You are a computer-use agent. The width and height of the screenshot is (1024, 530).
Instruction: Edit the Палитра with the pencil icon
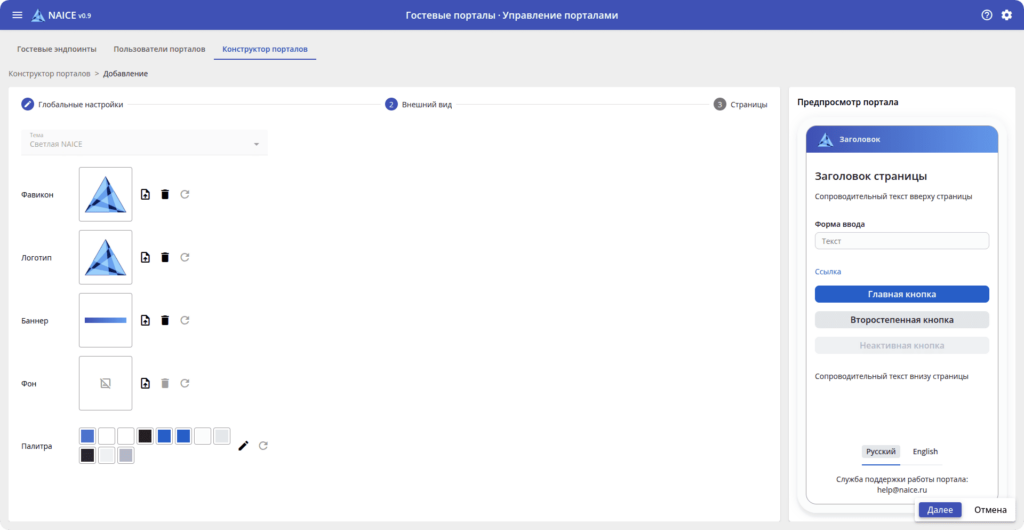(x=243, y=446)
